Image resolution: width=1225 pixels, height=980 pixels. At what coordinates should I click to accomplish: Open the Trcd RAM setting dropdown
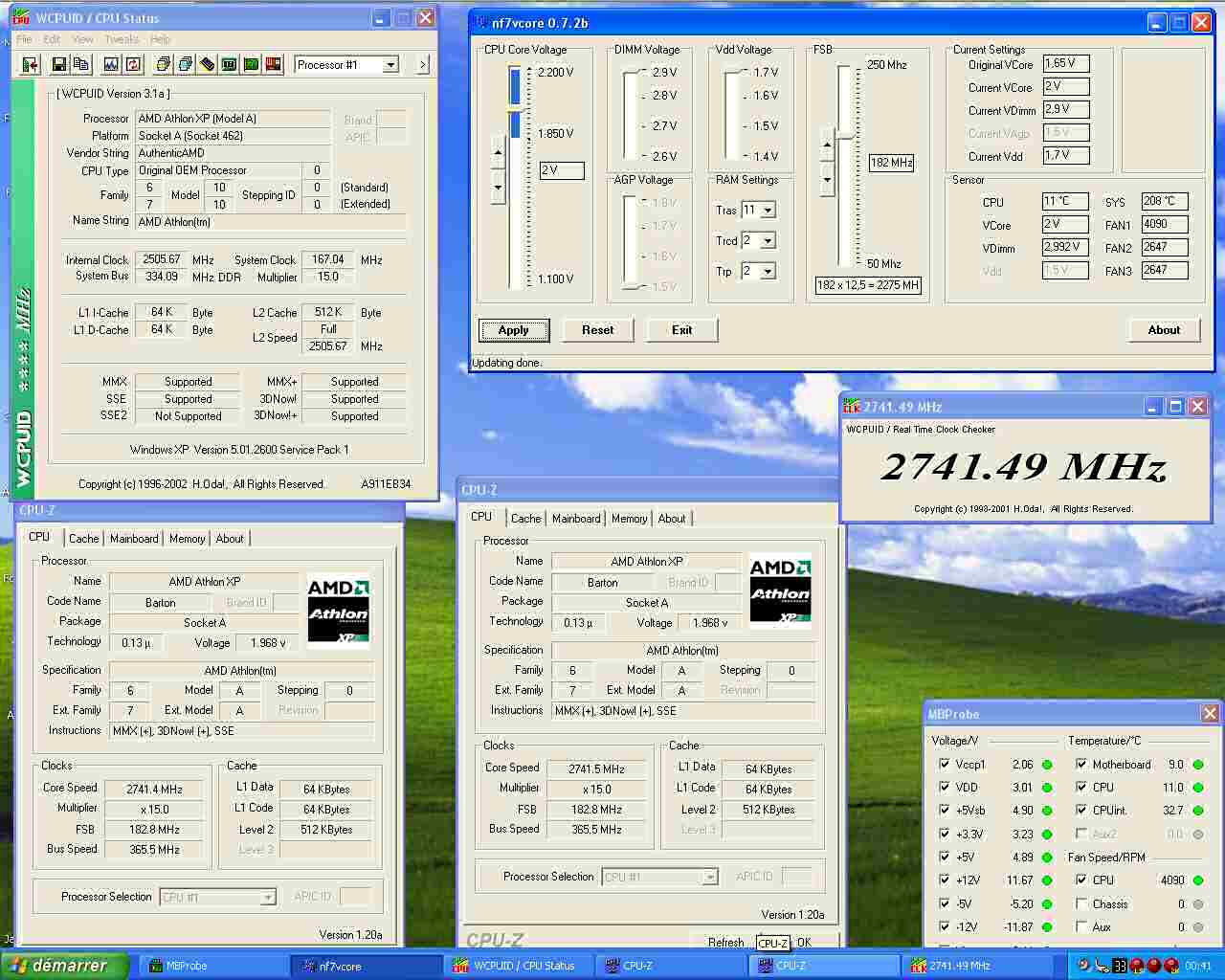point(768,241)
